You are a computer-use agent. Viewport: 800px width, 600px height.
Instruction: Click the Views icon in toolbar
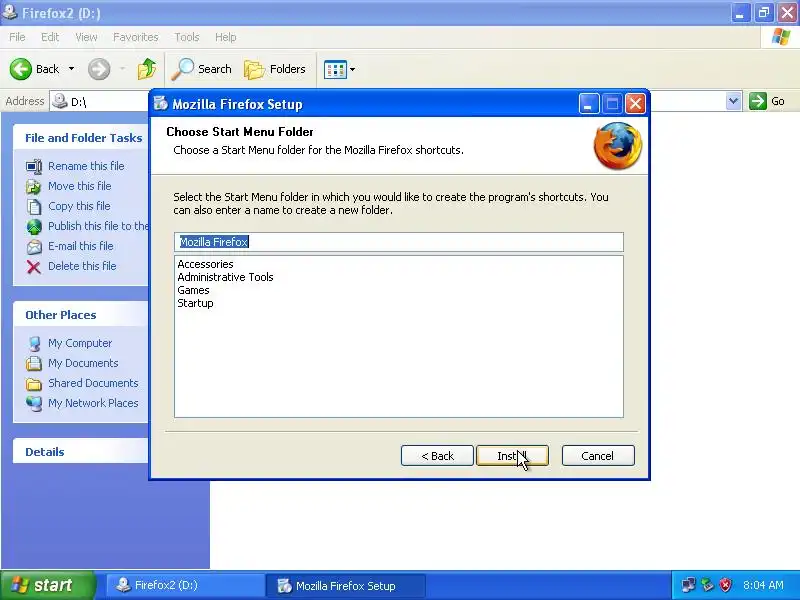click(x=335, y=69)
